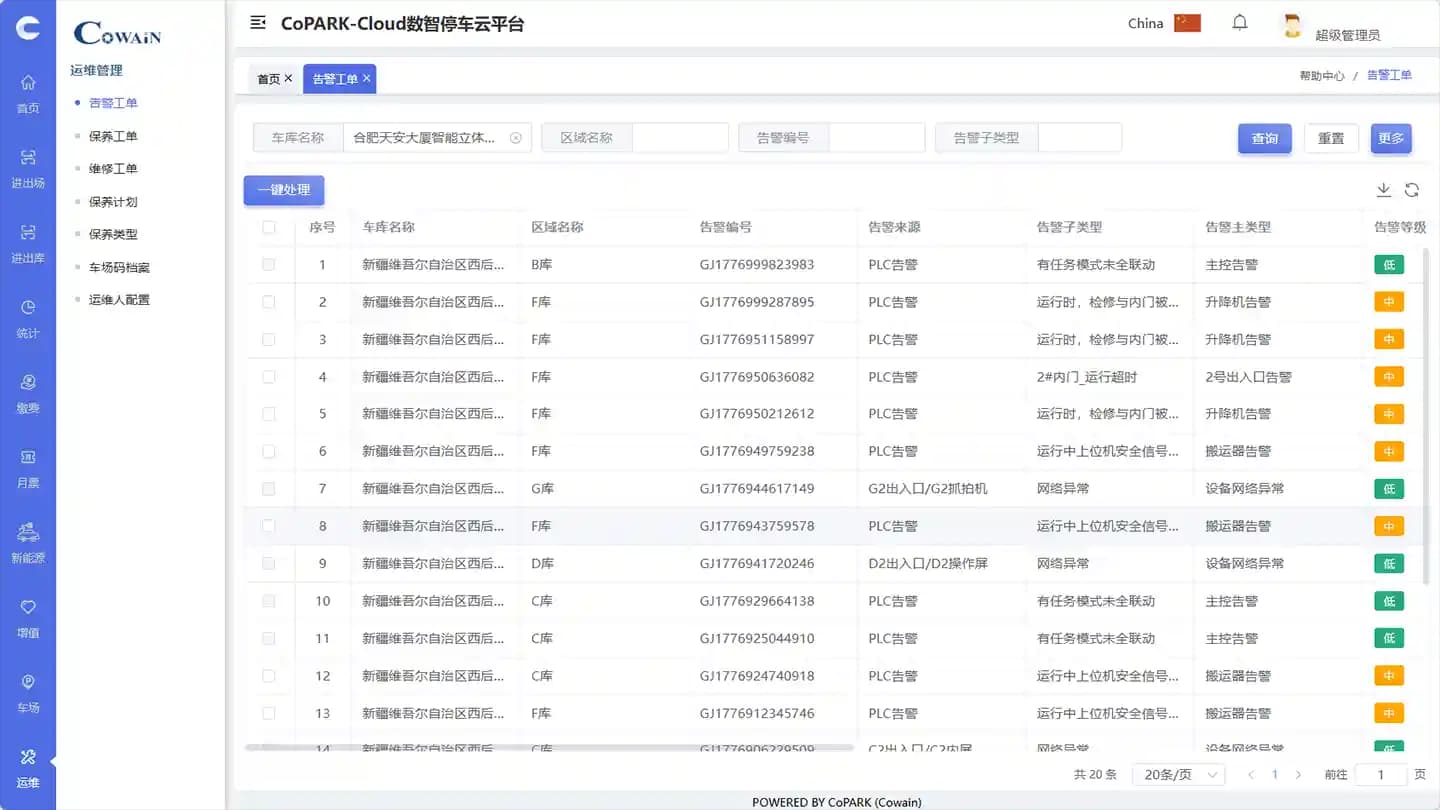Click alarm number GJ1776999823983

757,265
